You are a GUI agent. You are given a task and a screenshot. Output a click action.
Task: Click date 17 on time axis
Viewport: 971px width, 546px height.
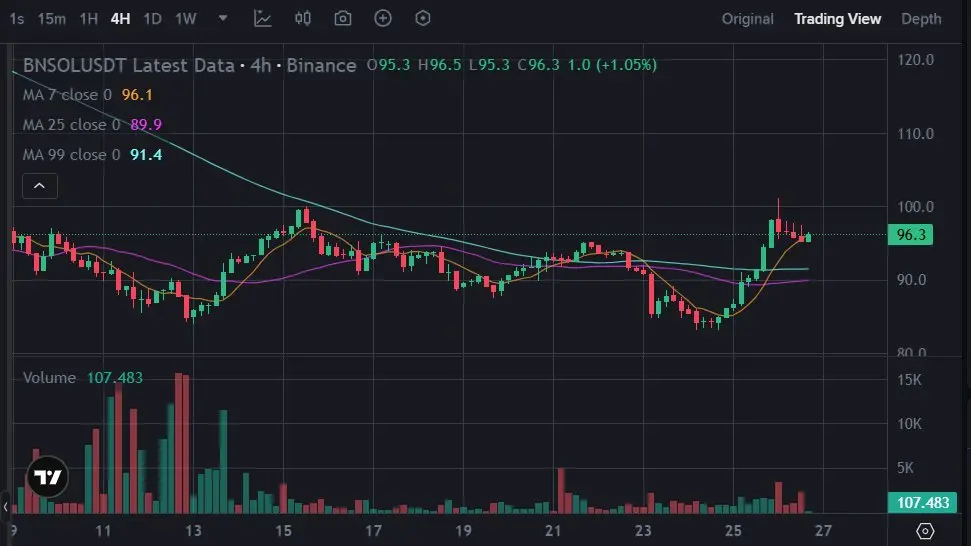pos(373,531)
